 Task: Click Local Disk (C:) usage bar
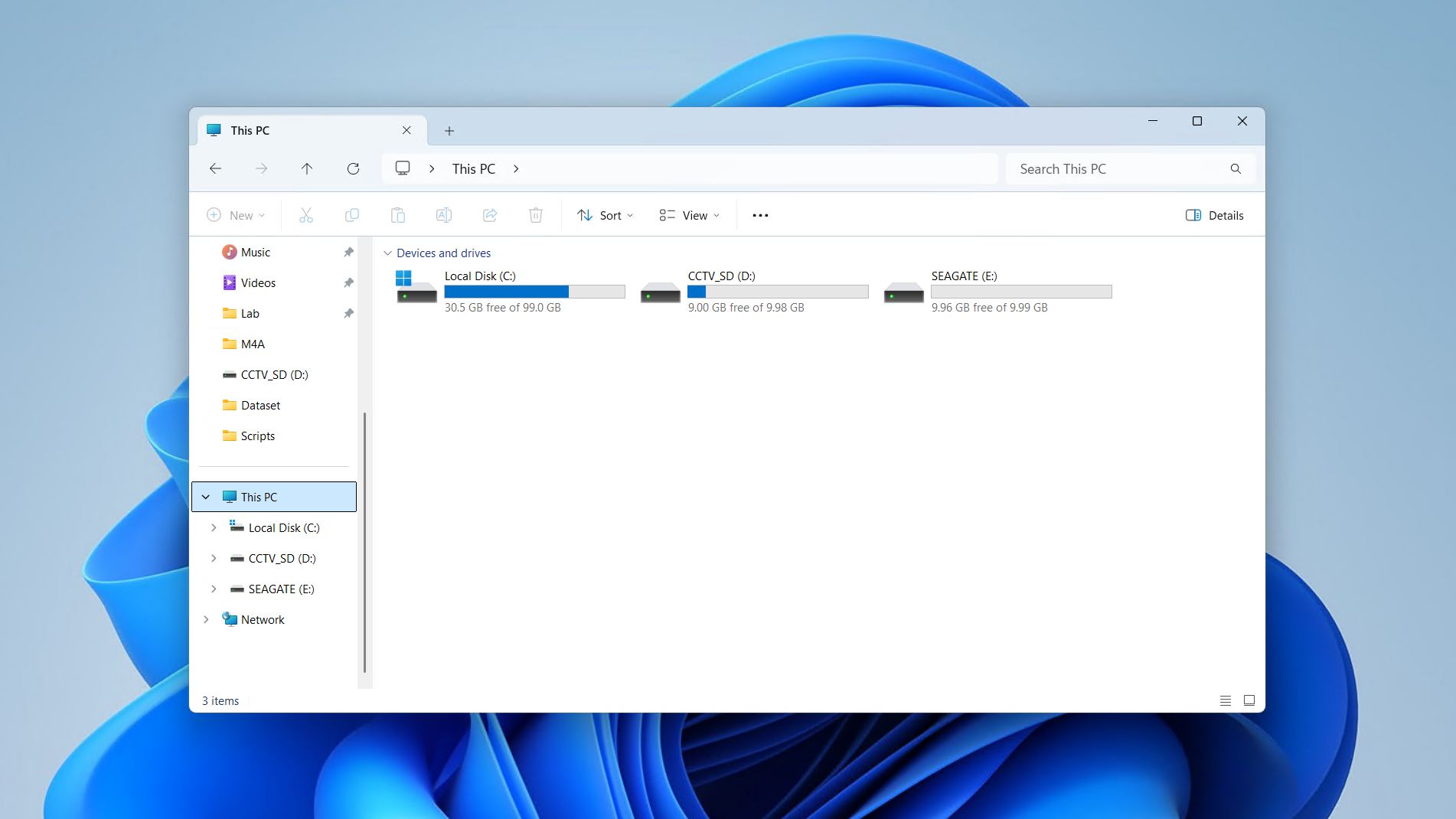(x=534, y=292)
